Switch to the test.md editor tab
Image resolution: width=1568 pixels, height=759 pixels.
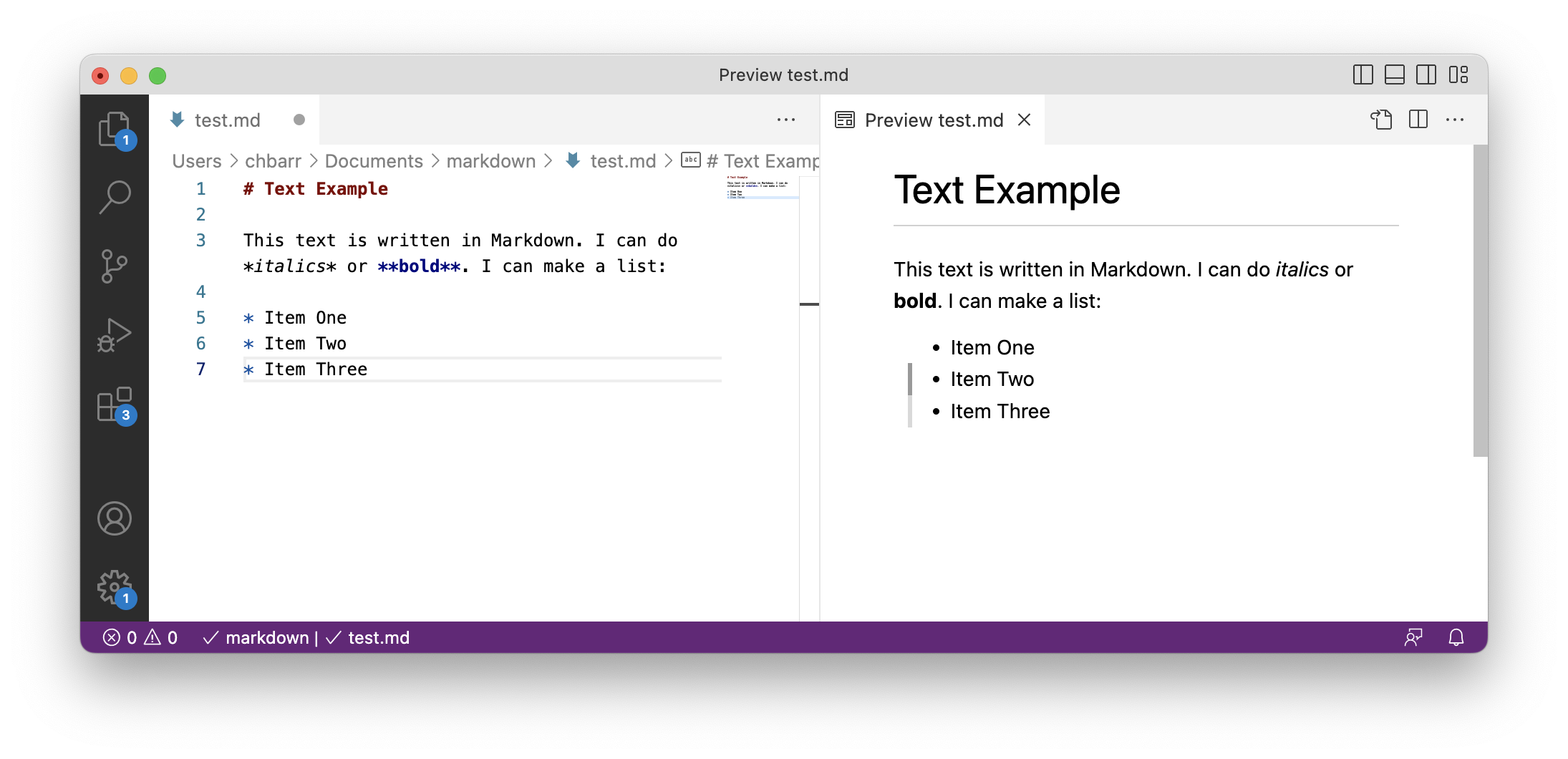[x=228, y=120]
